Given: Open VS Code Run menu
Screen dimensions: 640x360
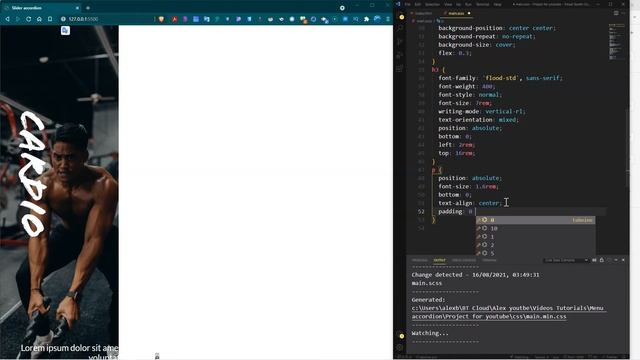Looking at the screenshot, I should click(468, 4).
